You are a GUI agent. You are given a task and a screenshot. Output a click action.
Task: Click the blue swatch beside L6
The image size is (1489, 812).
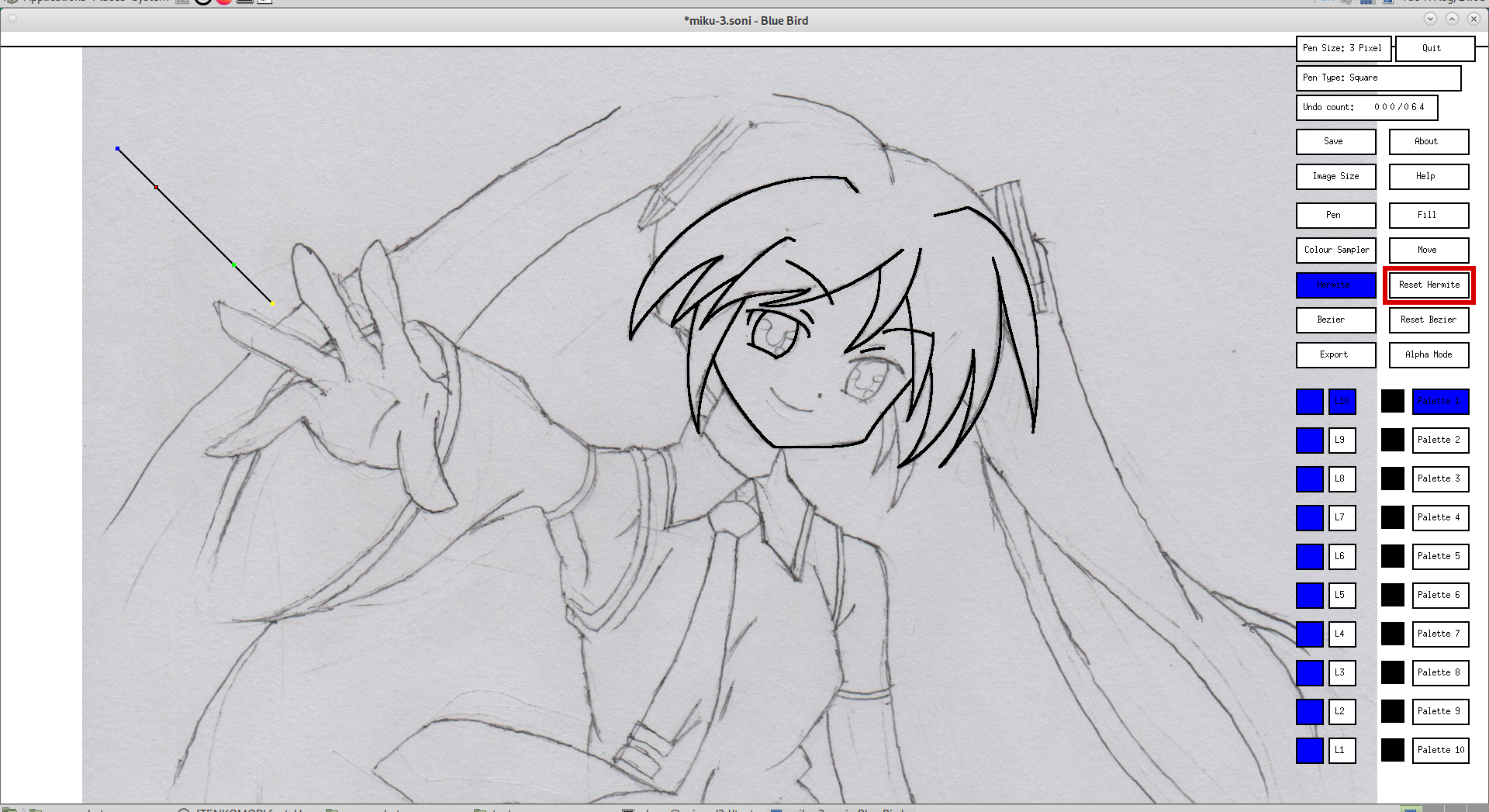(1310, 556)
